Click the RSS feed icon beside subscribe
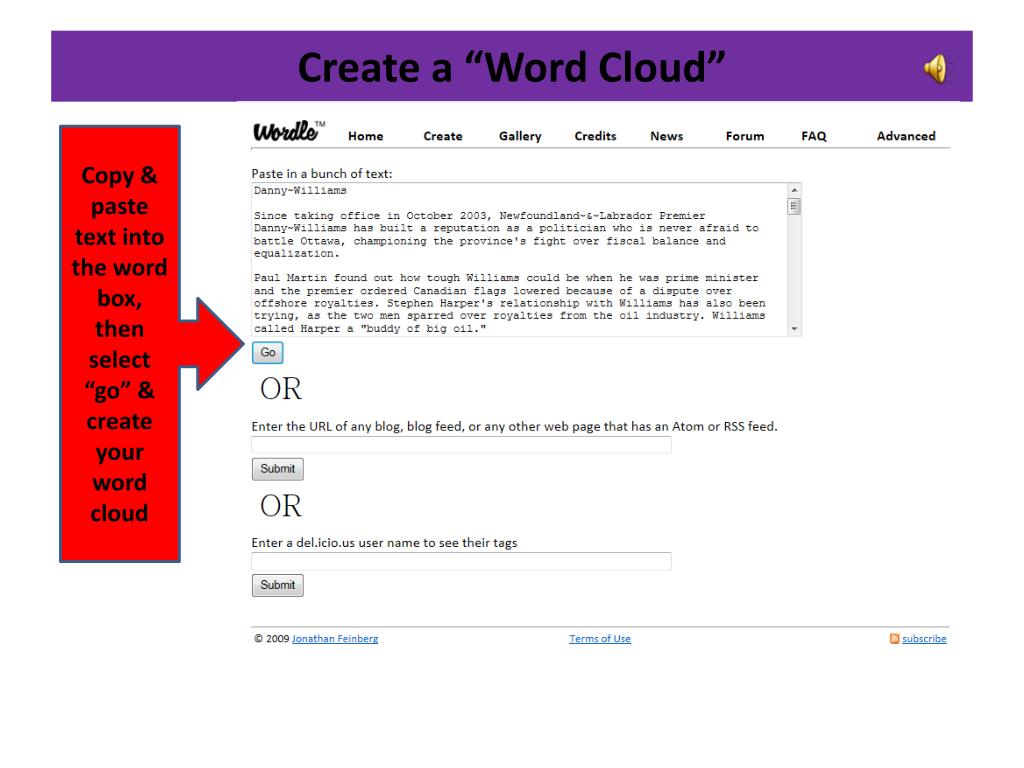1024x768 pixels. coord(894,639)
